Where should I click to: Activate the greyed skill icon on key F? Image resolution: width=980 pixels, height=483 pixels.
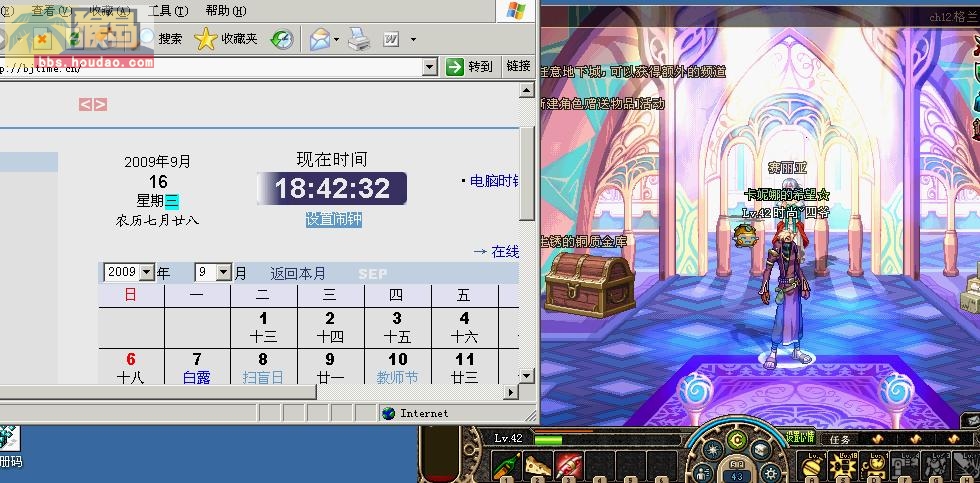click(904, 465)
